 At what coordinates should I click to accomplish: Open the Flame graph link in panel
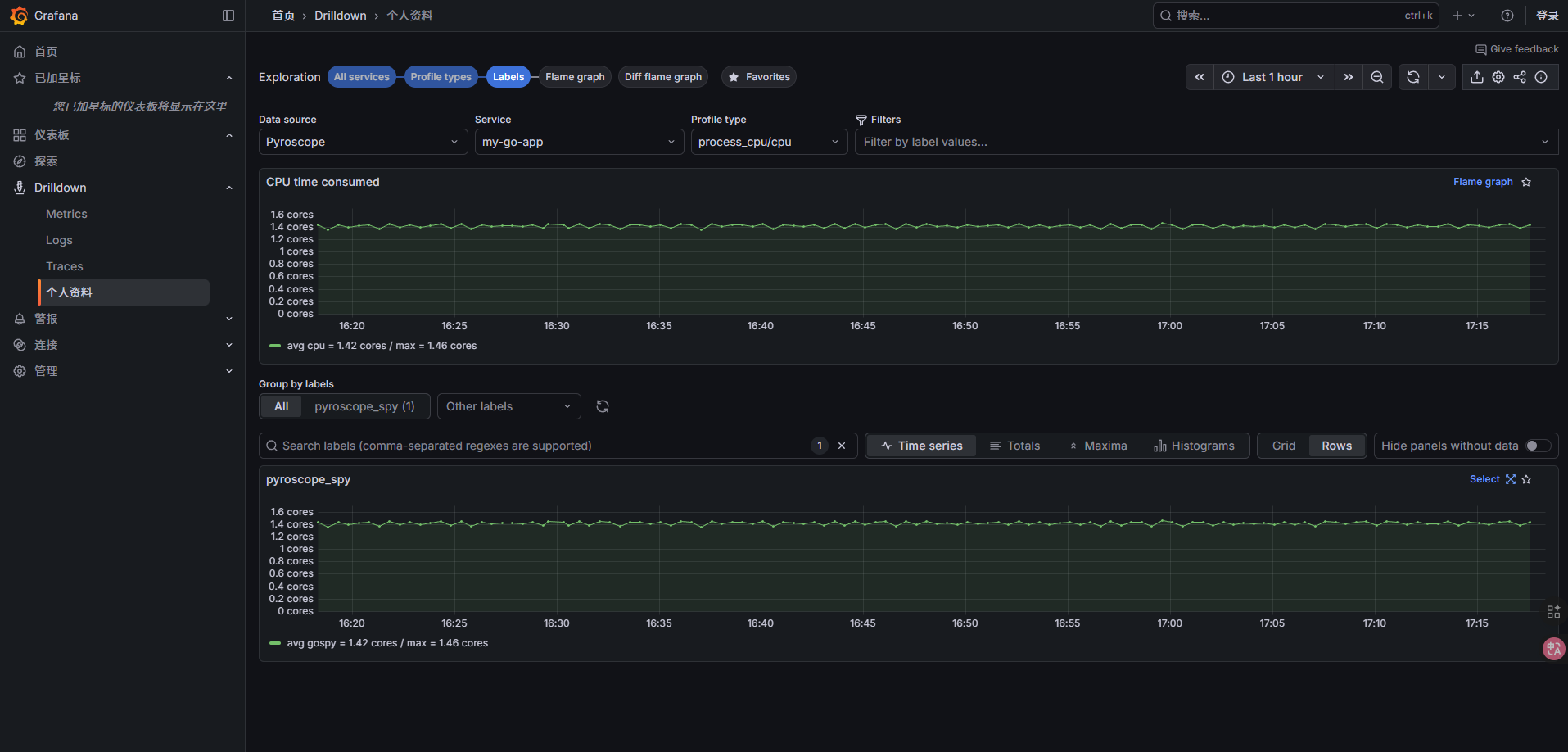pos(1482,182)
